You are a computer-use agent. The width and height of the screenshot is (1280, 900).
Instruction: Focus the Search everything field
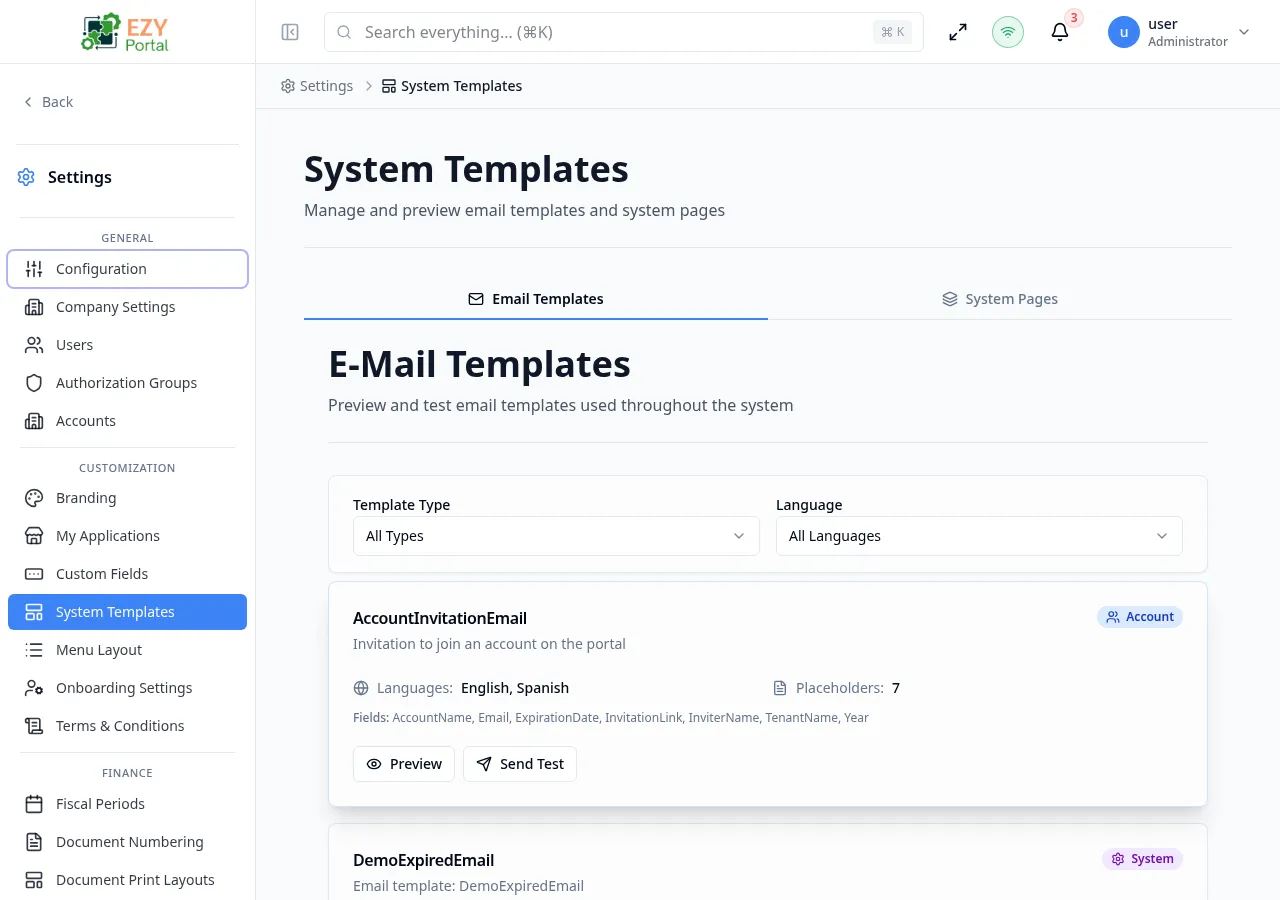click(x=624, y=32)
